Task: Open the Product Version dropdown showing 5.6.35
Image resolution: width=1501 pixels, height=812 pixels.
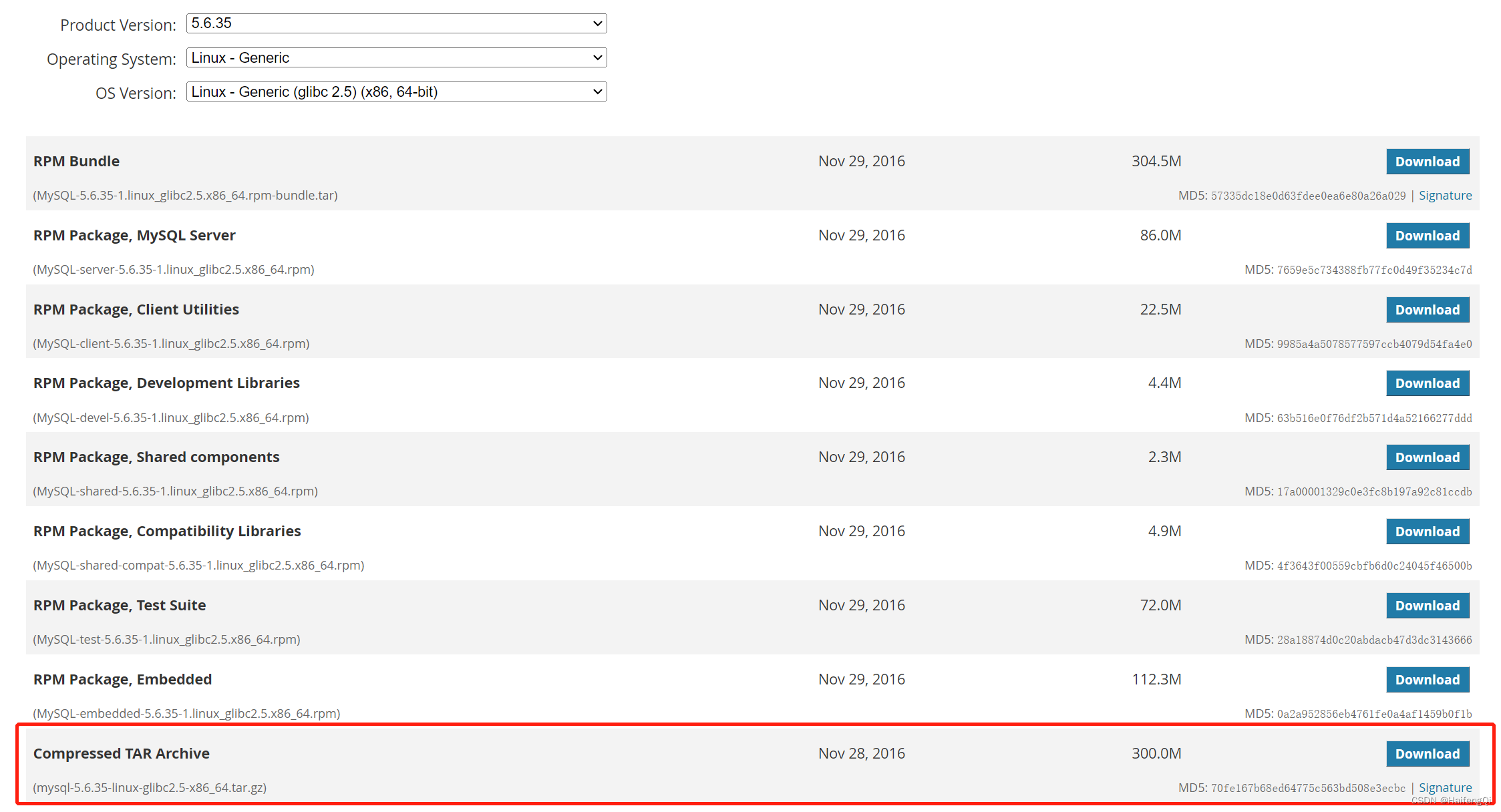Action: tap(396, 23)
